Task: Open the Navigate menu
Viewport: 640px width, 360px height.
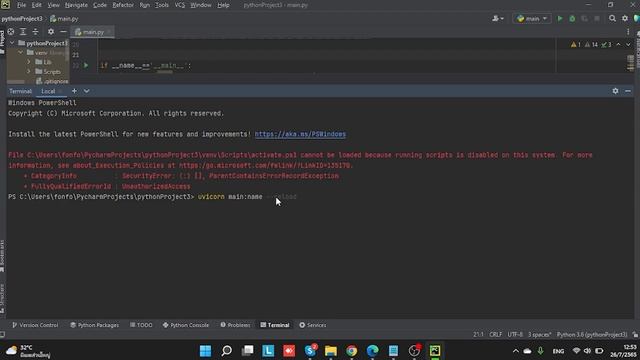Action: 76,5
